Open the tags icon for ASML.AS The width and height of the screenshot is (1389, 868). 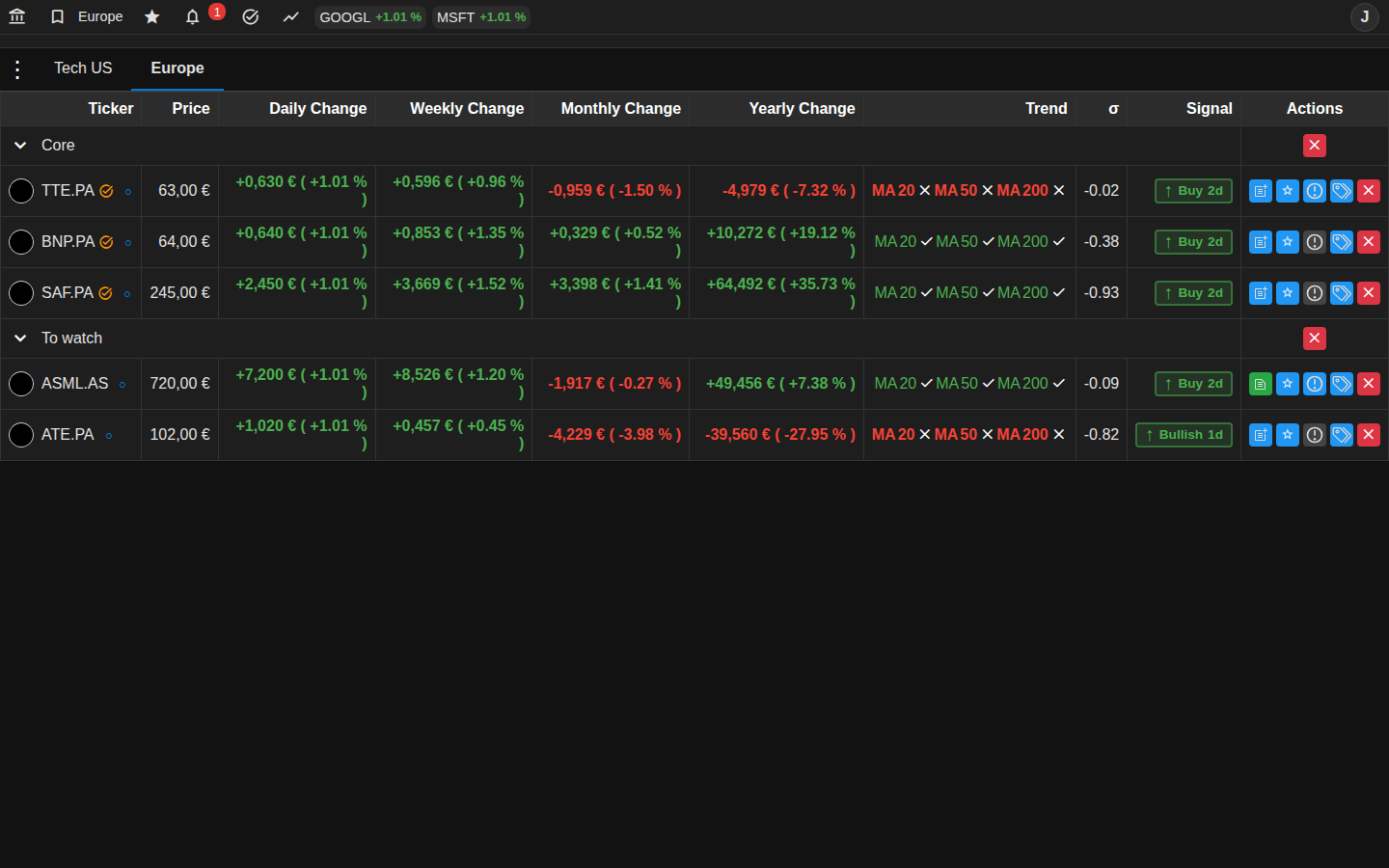click(x=1342, y=384)
